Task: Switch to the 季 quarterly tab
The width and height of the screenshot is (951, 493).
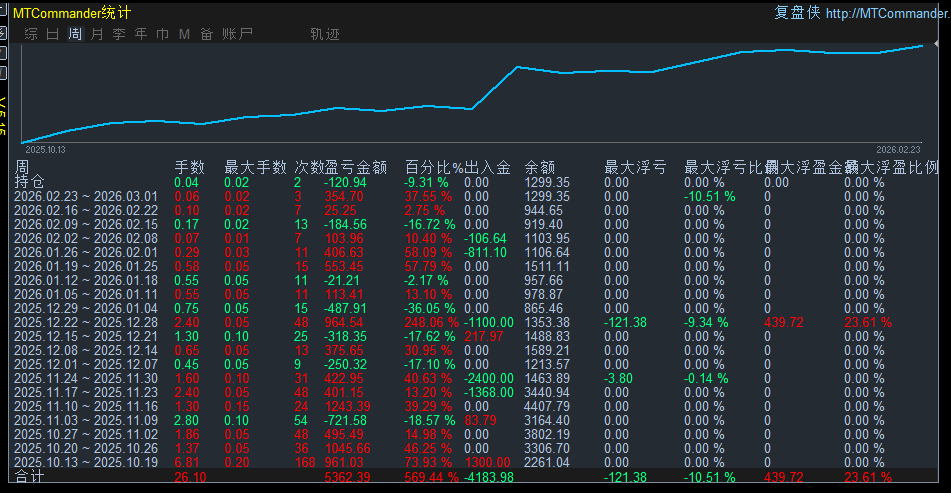Action: (x=119, y=34)
